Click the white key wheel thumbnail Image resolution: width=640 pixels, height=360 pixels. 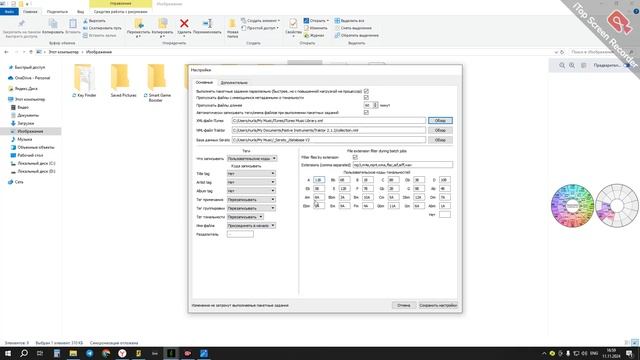(x=617, y=205)
